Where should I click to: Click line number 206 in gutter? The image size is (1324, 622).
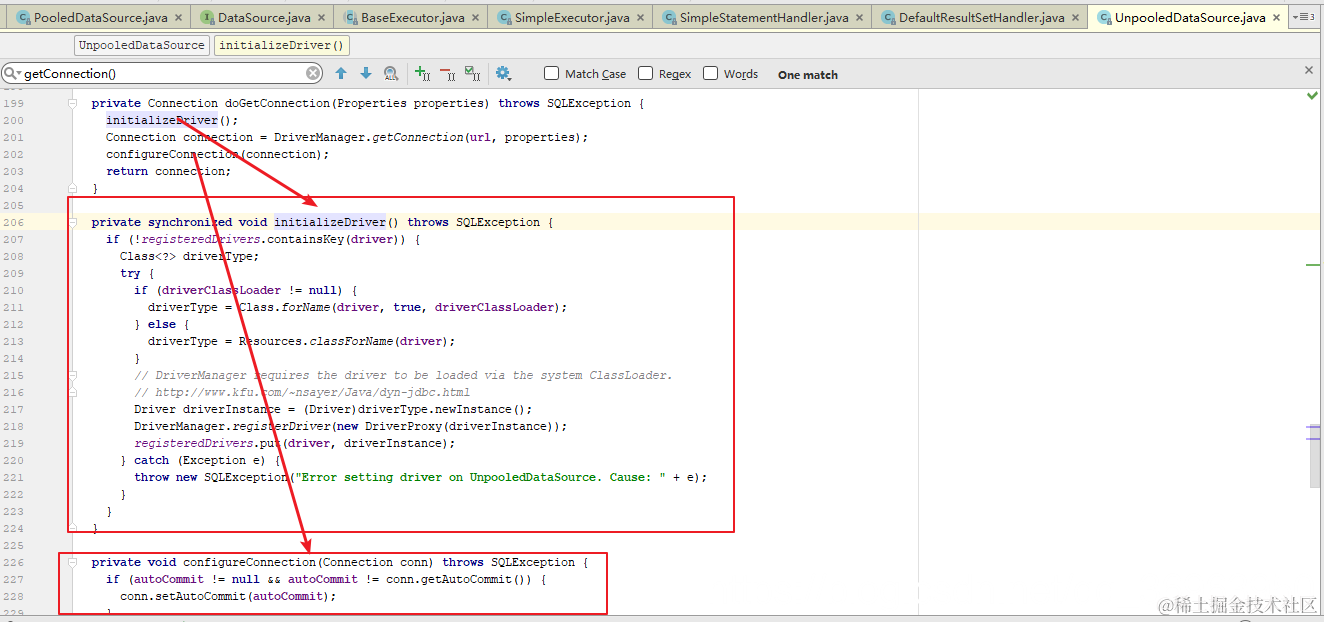(x=13, y=222)
